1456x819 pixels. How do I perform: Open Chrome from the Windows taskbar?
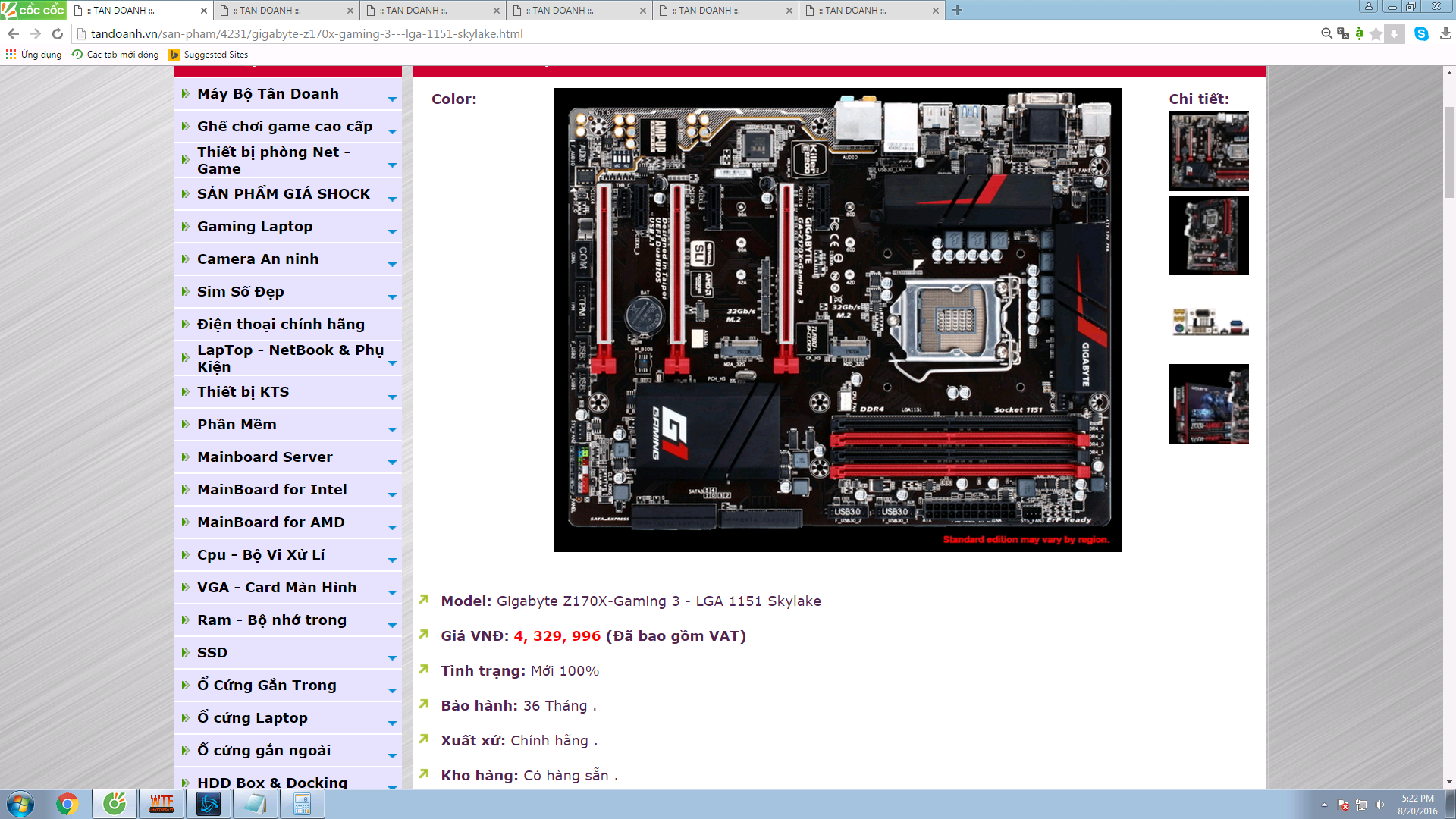[67, 804]
